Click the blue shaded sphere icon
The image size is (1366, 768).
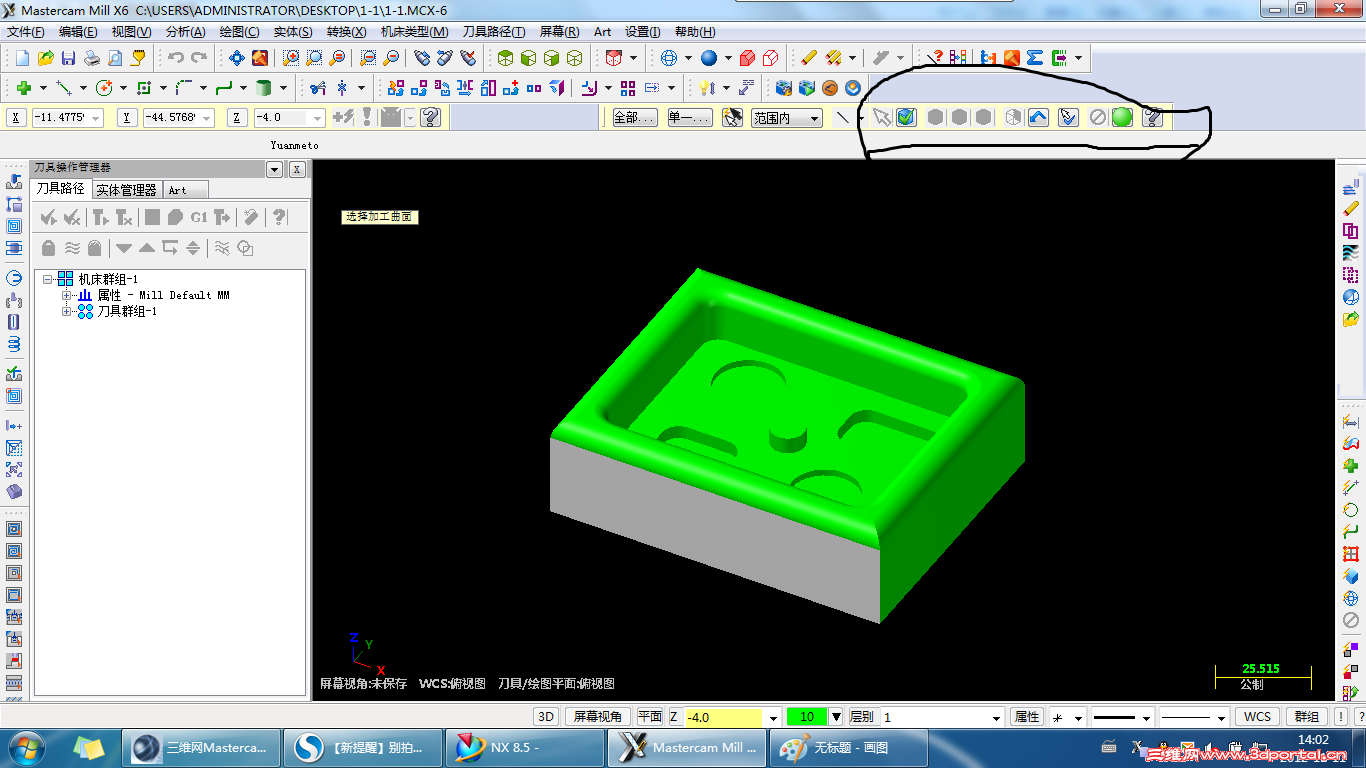[709, 58]
